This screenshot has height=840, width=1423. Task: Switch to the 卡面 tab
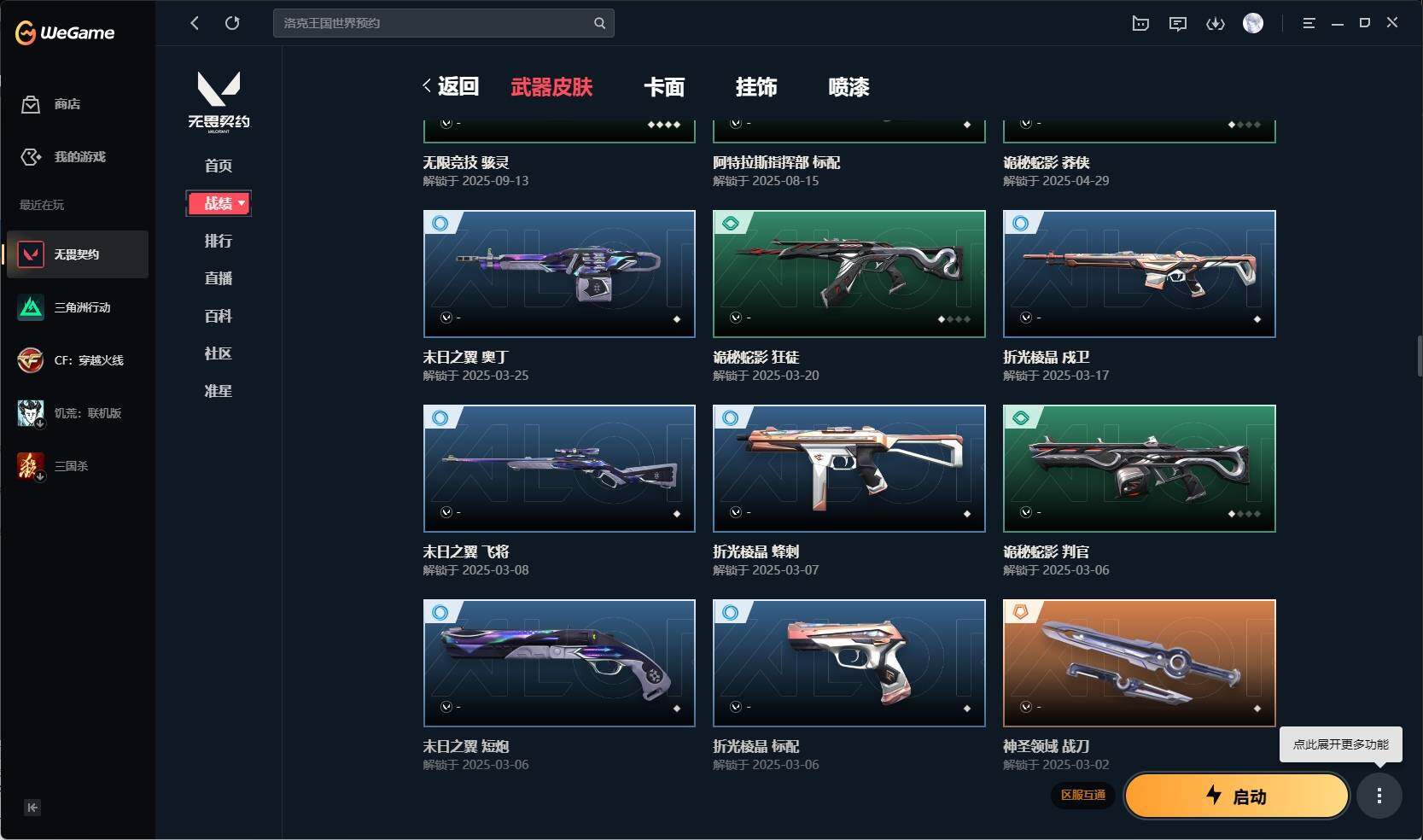pyautogui.click(x=664, y=87)
